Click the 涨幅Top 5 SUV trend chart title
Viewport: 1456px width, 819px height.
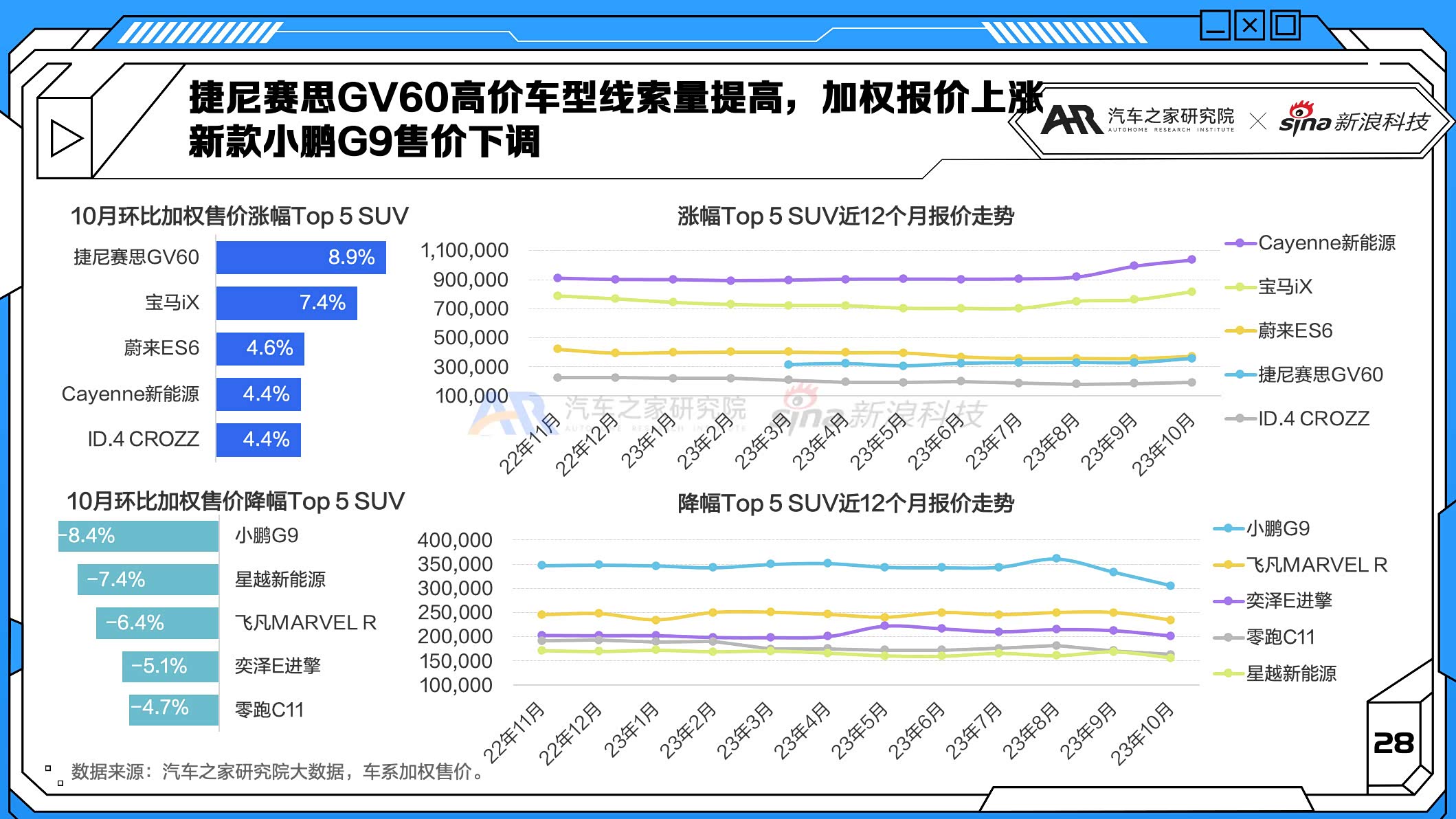pos(846,216)
